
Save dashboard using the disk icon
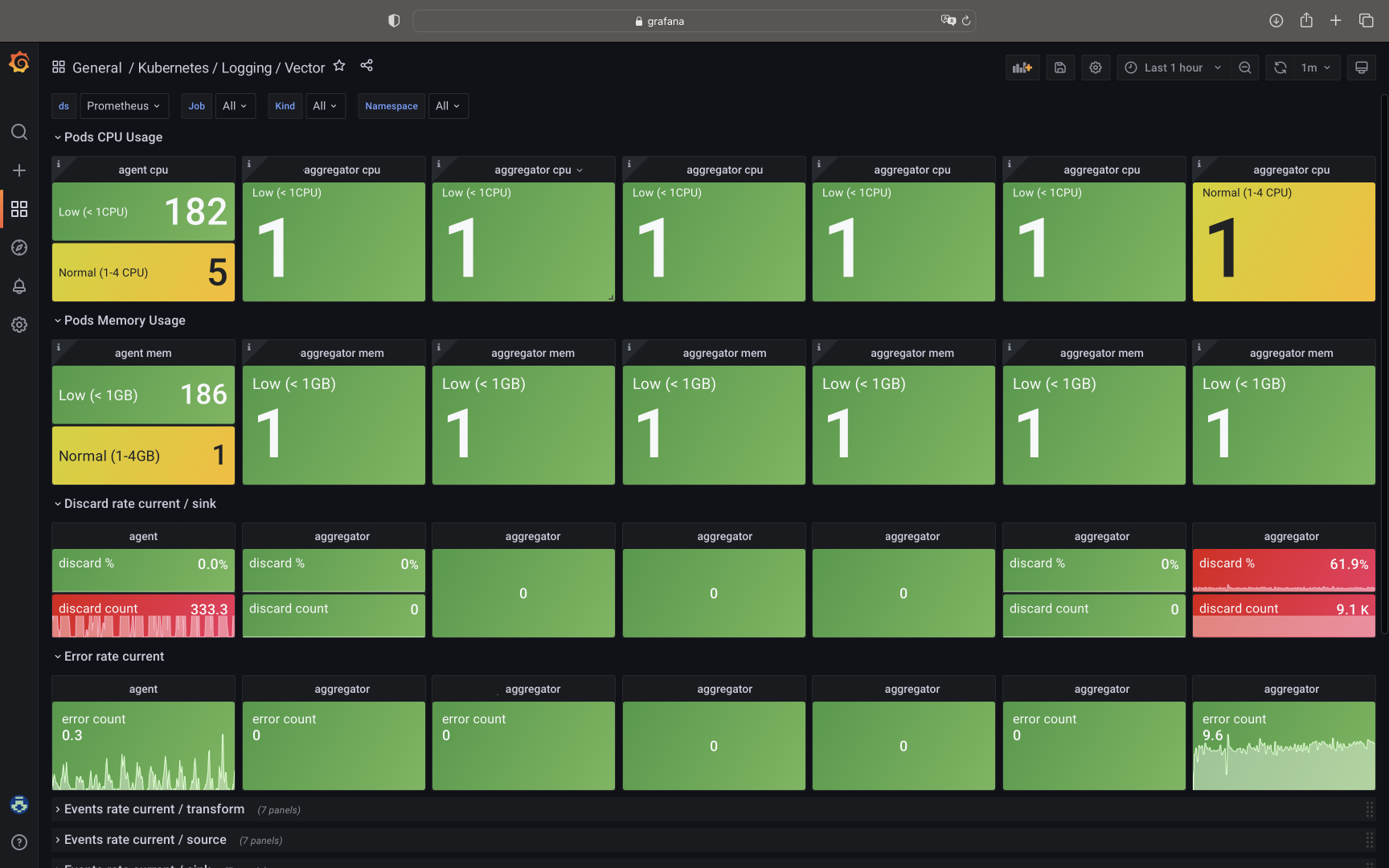(x=1060, y=68)
